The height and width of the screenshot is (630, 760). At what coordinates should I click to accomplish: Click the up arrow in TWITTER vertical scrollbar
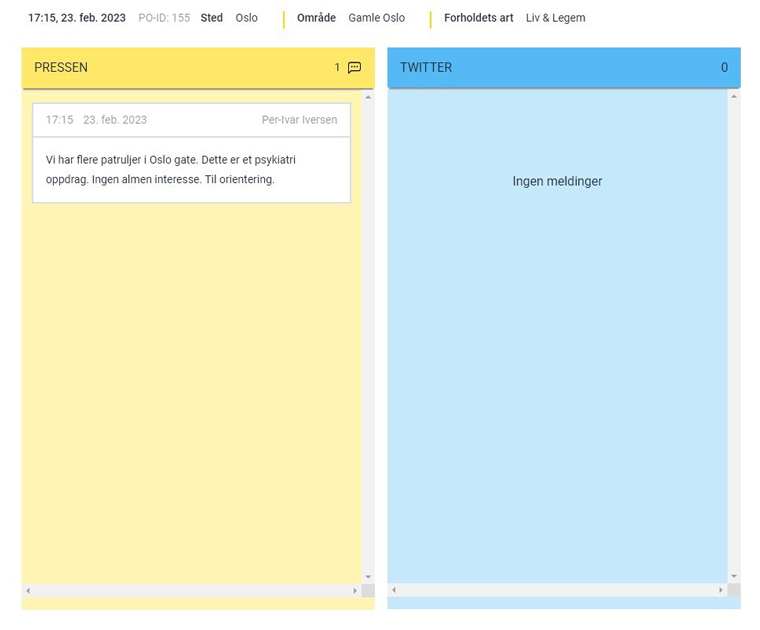coord(734,96)
